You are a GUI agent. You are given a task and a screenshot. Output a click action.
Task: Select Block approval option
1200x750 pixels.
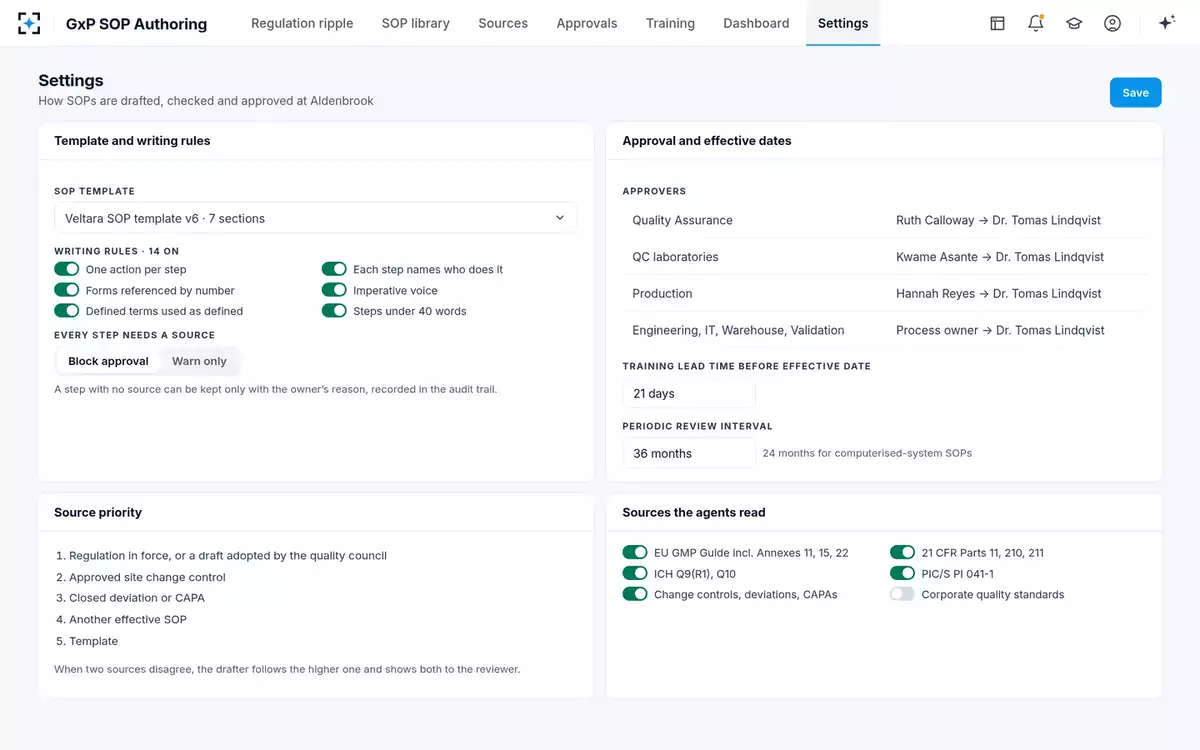(x=108, y=361)
